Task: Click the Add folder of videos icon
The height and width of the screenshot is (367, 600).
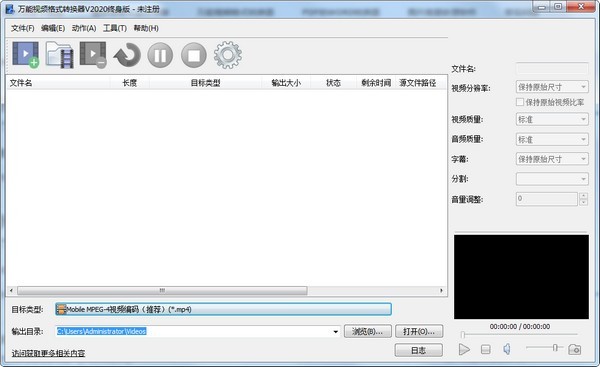Action: [59, 55]
